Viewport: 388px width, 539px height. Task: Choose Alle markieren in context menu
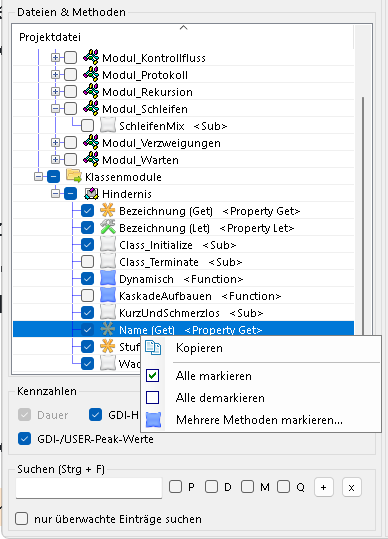[261, 375]
